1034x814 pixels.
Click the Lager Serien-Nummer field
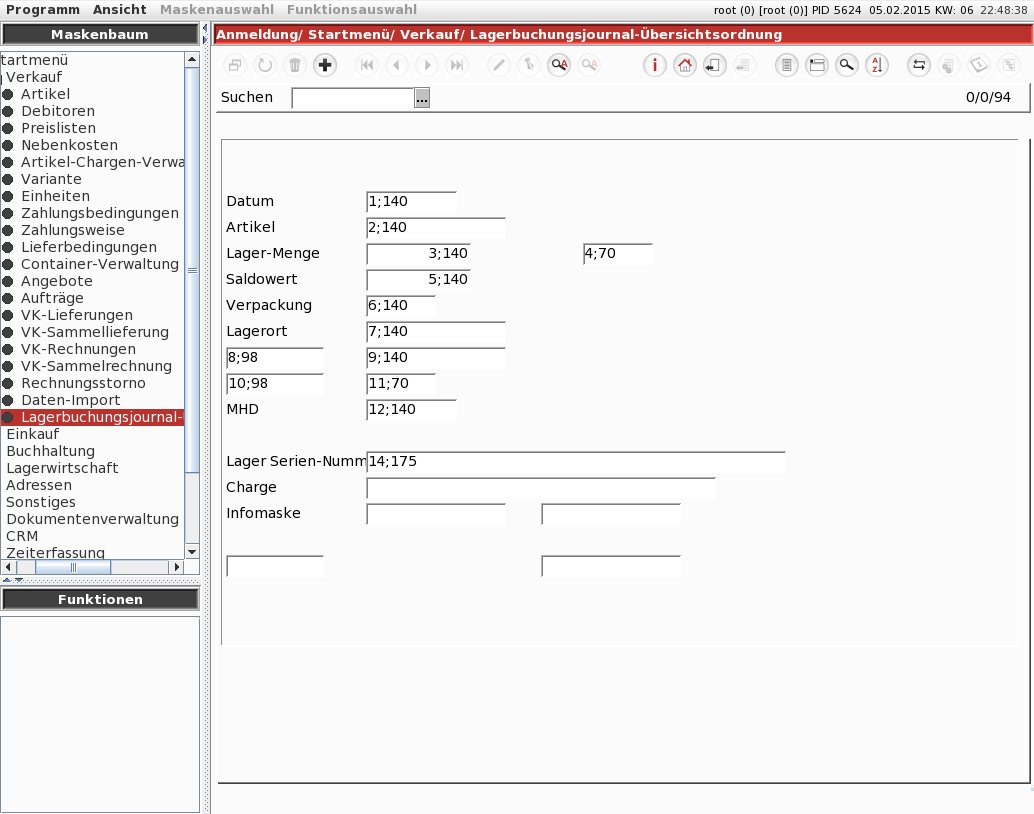coord(576,462)
